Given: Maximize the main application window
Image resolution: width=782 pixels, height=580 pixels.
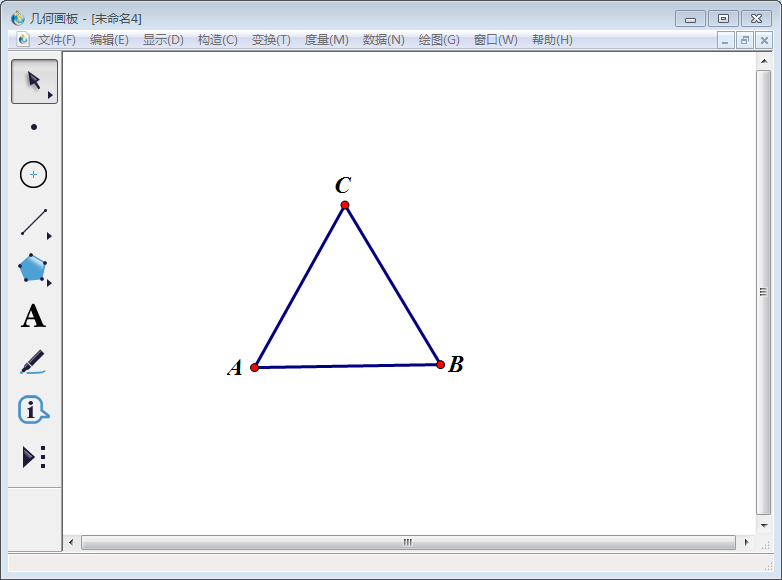Looking at the screenshot, I should click(723, 19).
